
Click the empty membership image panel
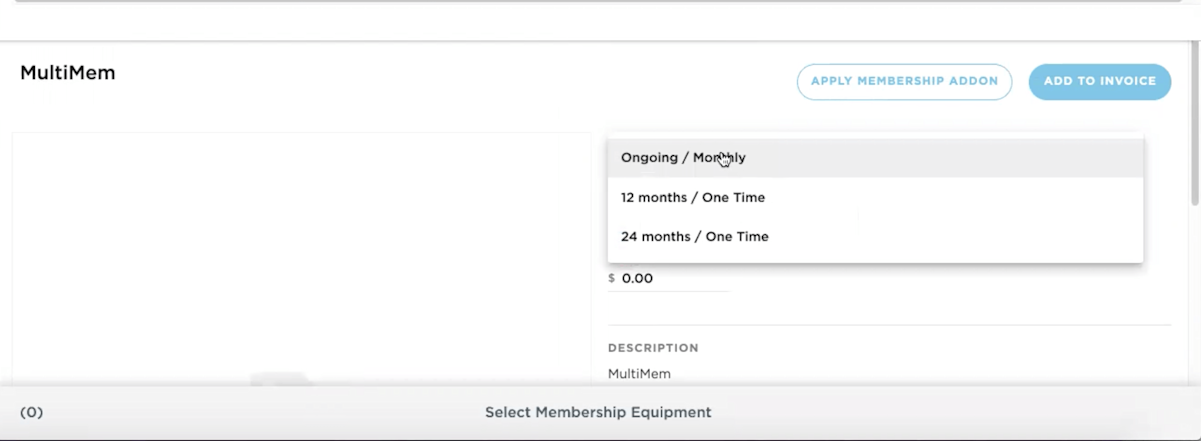coord(300,250)
